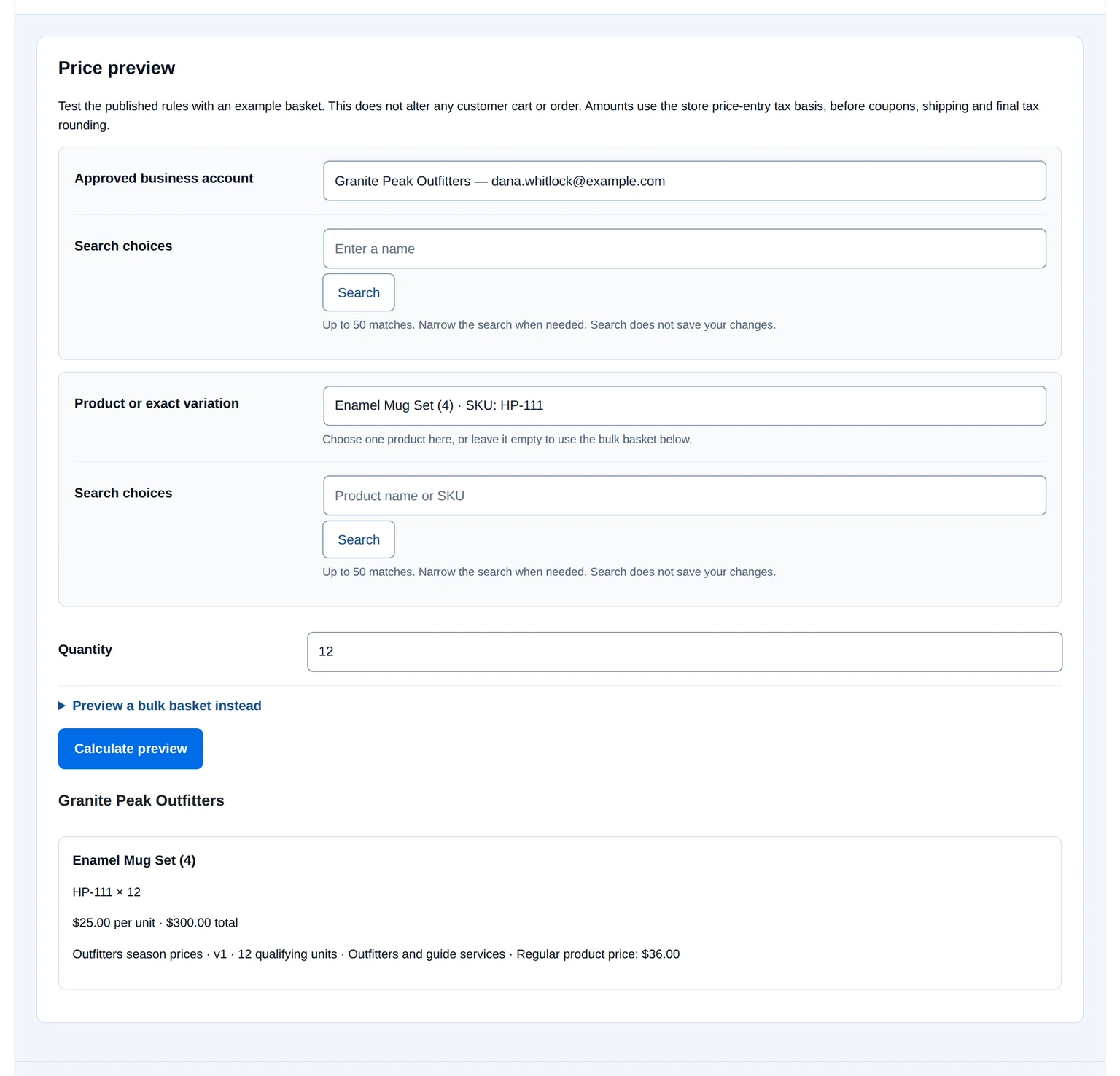Click Search below the Product name or SKU field
This screenshot has height=1076, width=1120.
[359, 539]
